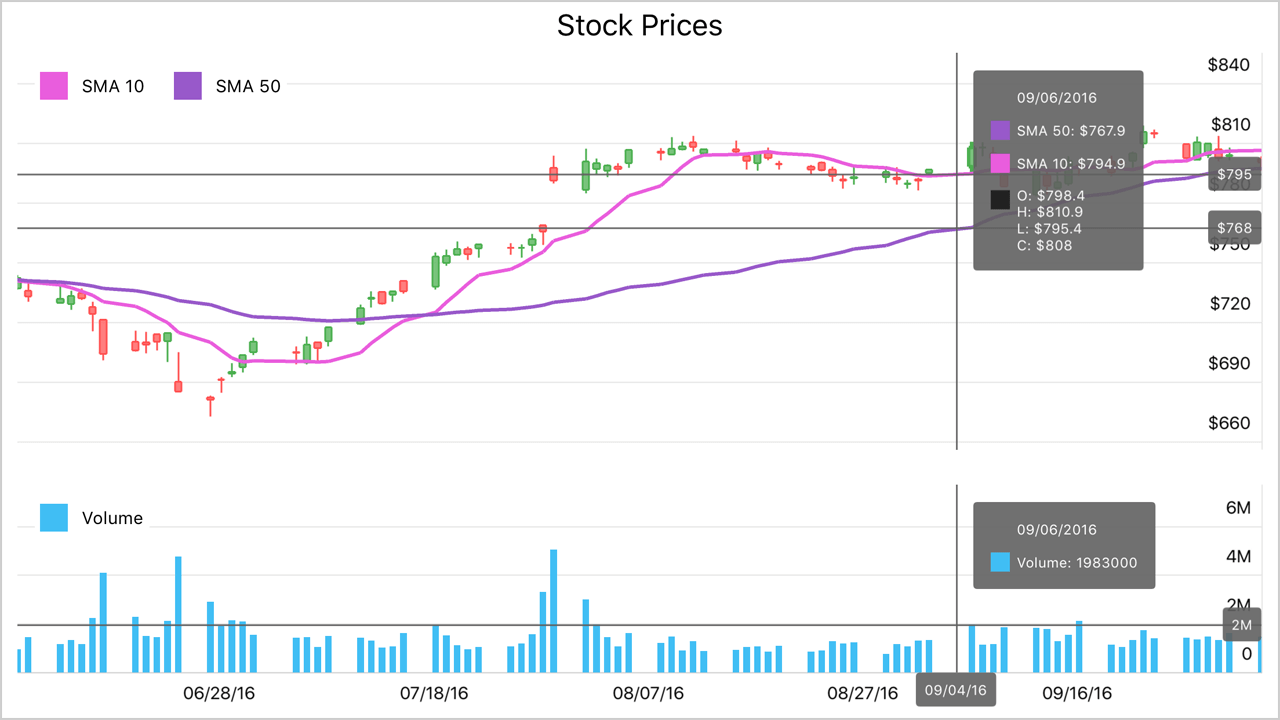This screenshot has width=1280, height=720.
Task: Click the $840 price axis label
Action: coord(1229,65)
